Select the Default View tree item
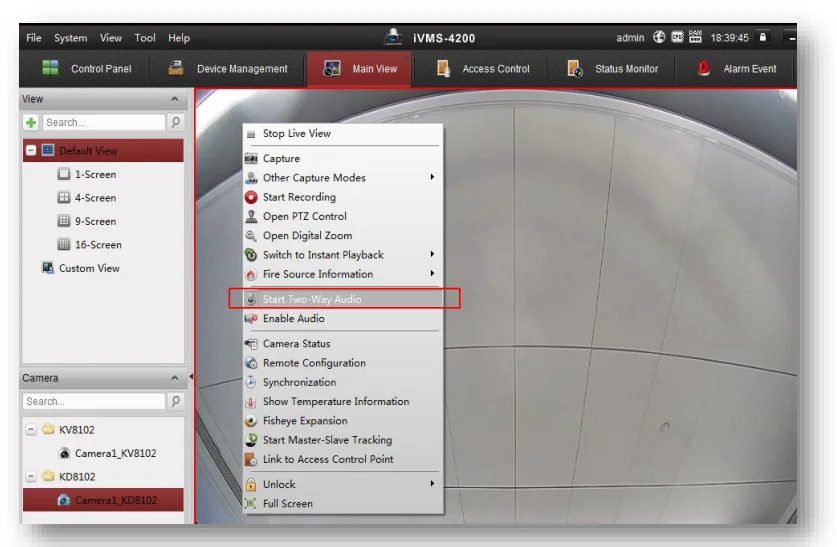The height and width of the screenshot is (547, 837). [103, 150]
